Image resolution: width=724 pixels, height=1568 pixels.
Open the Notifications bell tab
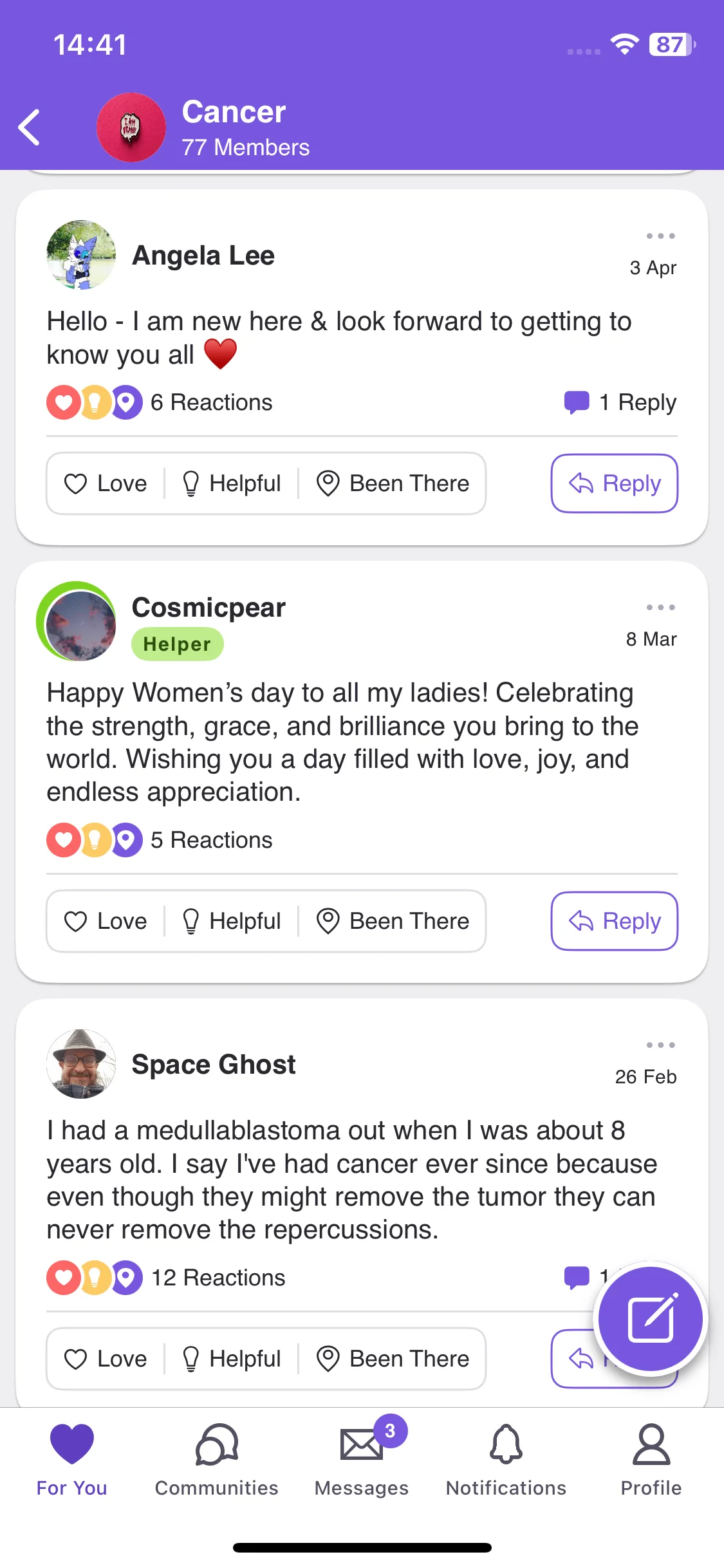coord(506,1460)
